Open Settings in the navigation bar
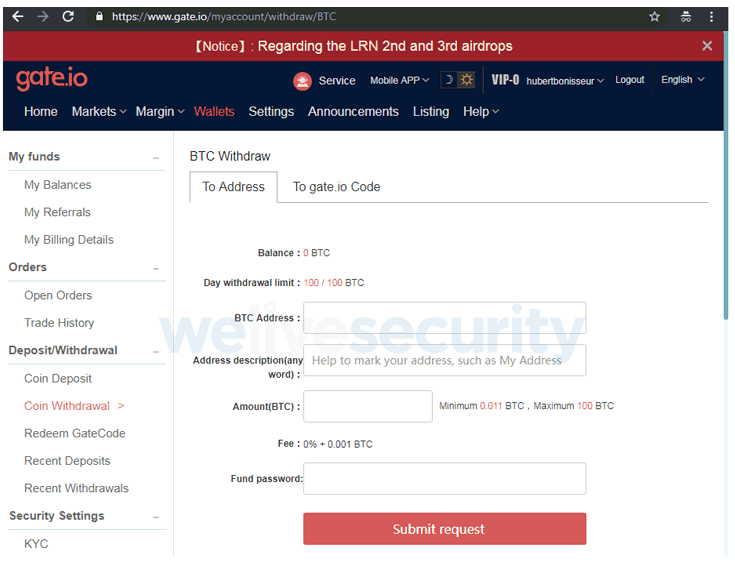The height and width of the screenshot is (567, 735). [x=271, y=112]
